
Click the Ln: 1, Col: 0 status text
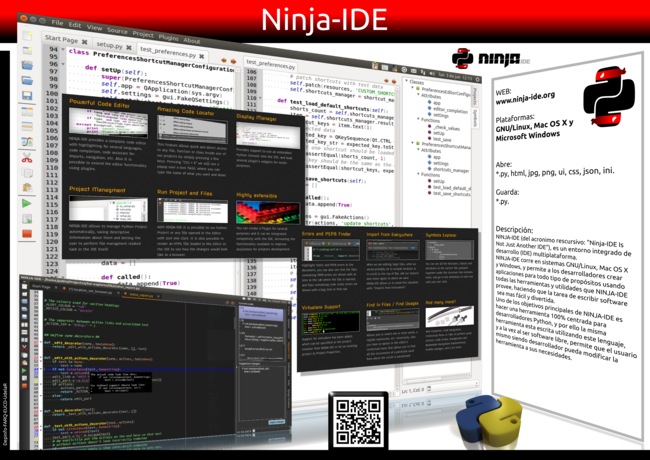click(x=413, y=390)
